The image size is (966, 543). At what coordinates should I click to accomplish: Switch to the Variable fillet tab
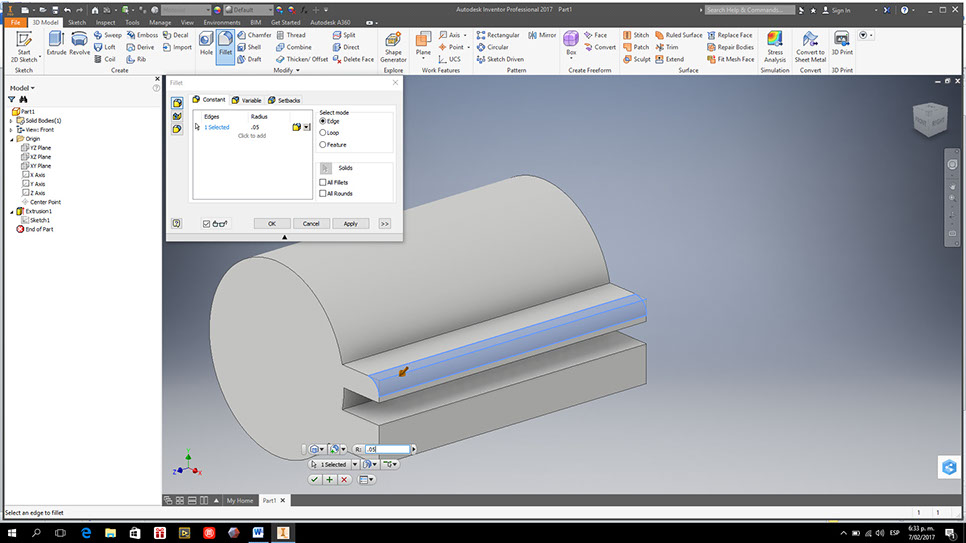click(x=246, y=100)
